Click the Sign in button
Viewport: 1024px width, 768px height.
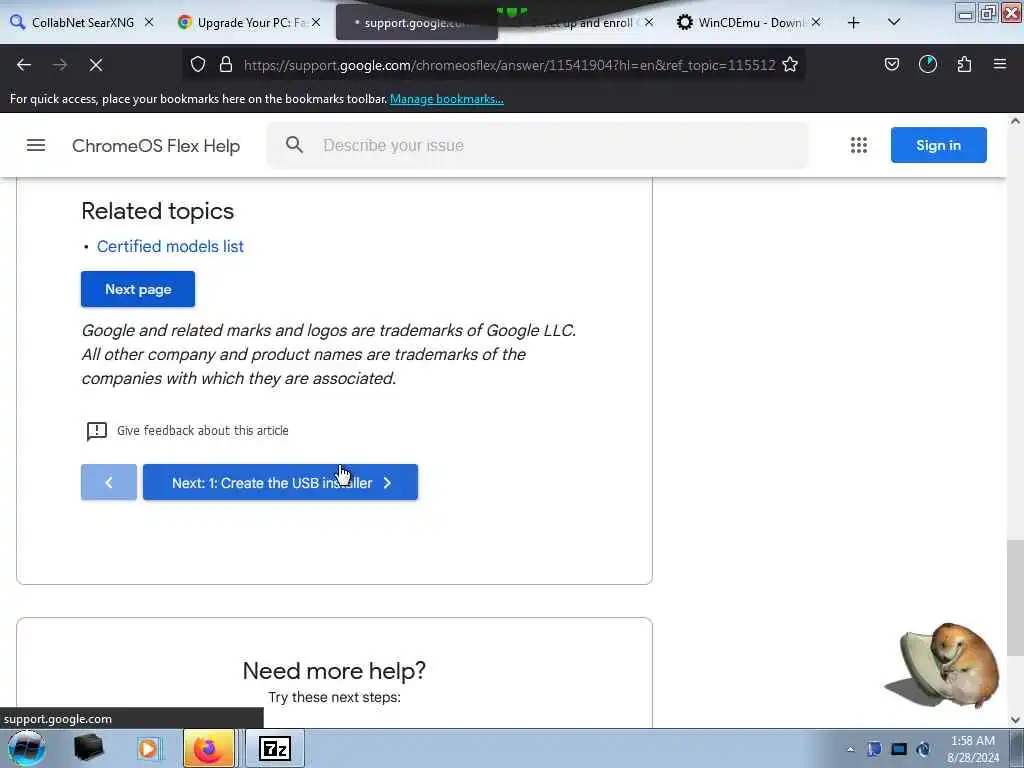(x=938, y=145)
